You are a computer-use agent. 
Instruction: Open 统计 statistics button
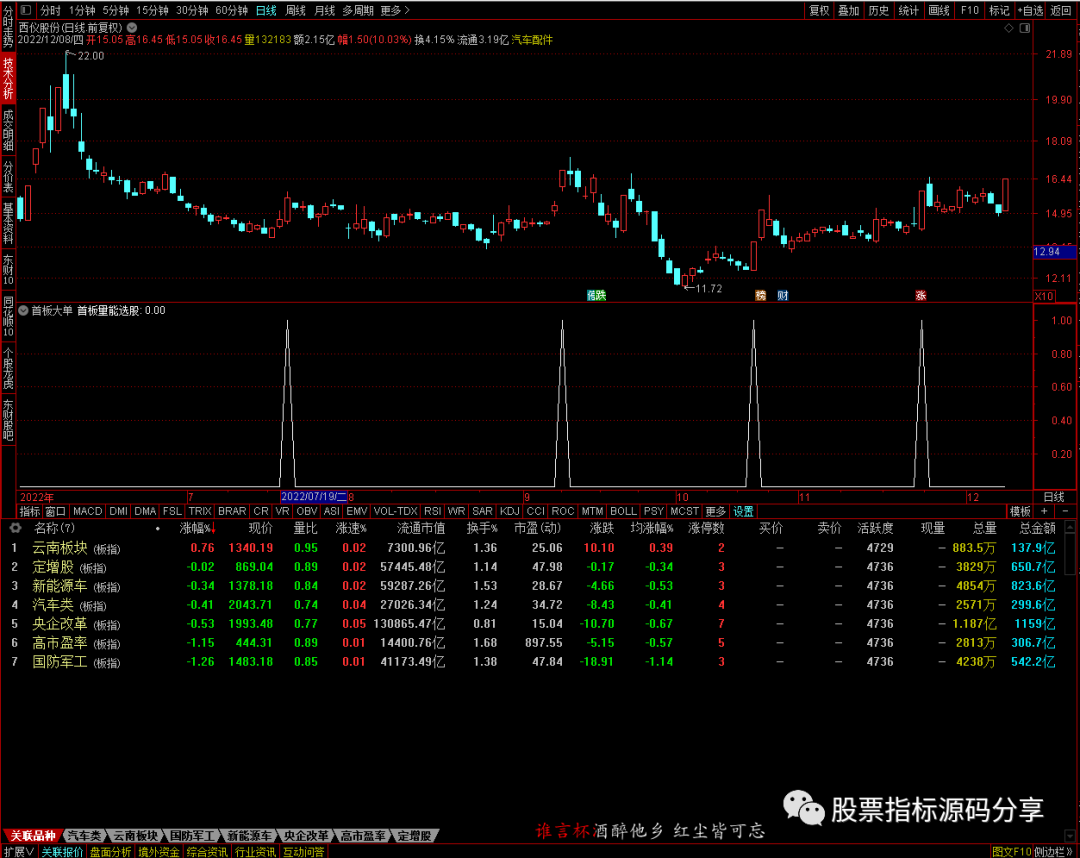click(x=908, y=10)
